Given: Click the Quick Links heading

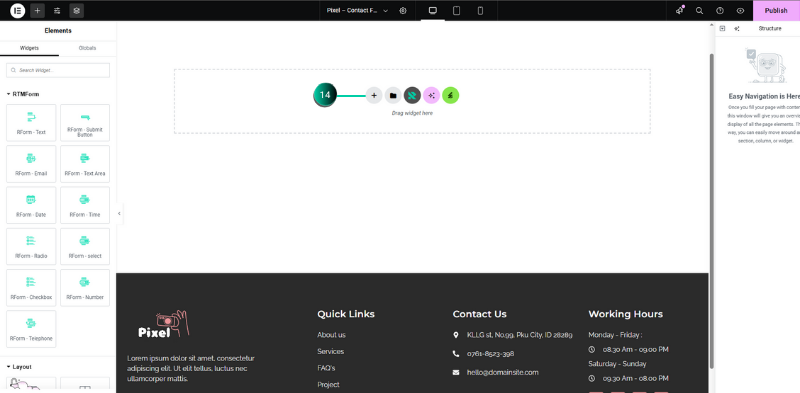Looking at the screenshot, I should tap(346, 314).
